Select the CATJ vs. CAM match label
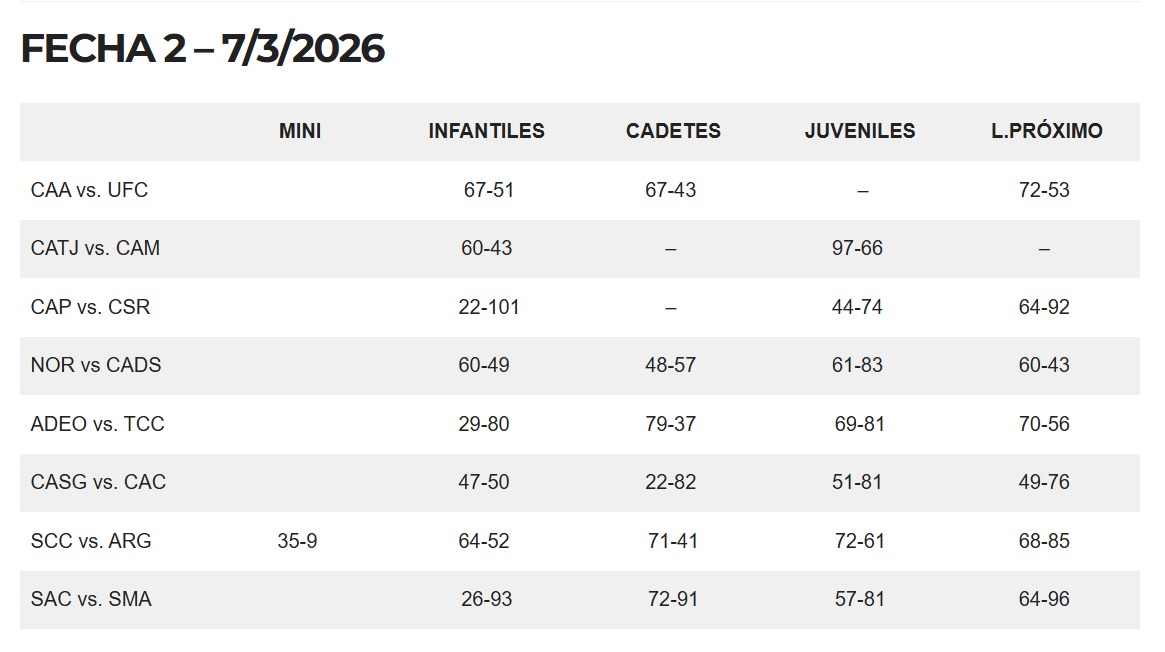 (95, 248)
